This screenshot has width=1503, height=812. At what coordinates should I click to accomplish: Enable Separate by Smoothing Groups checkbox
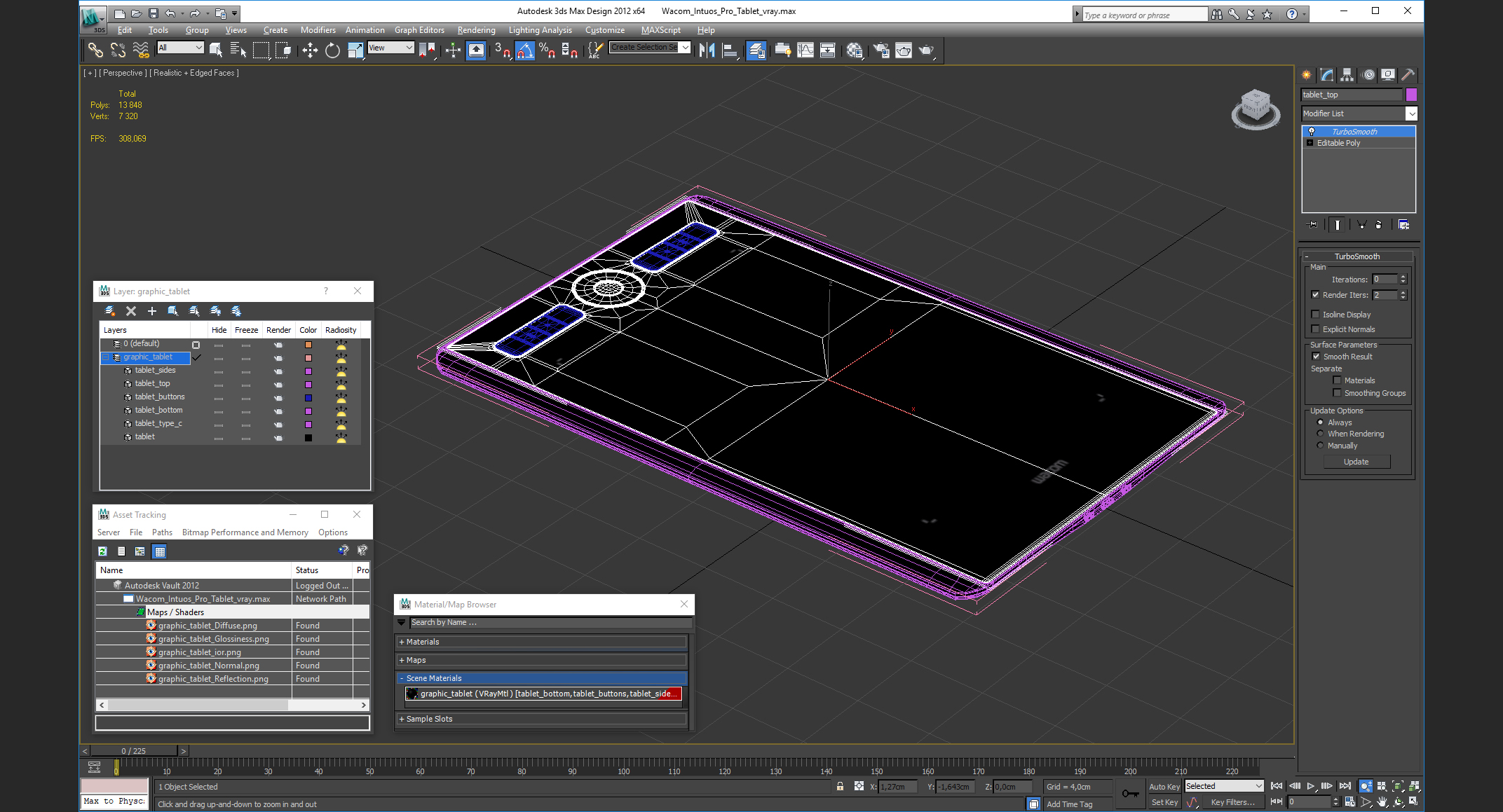(1337, 393)
